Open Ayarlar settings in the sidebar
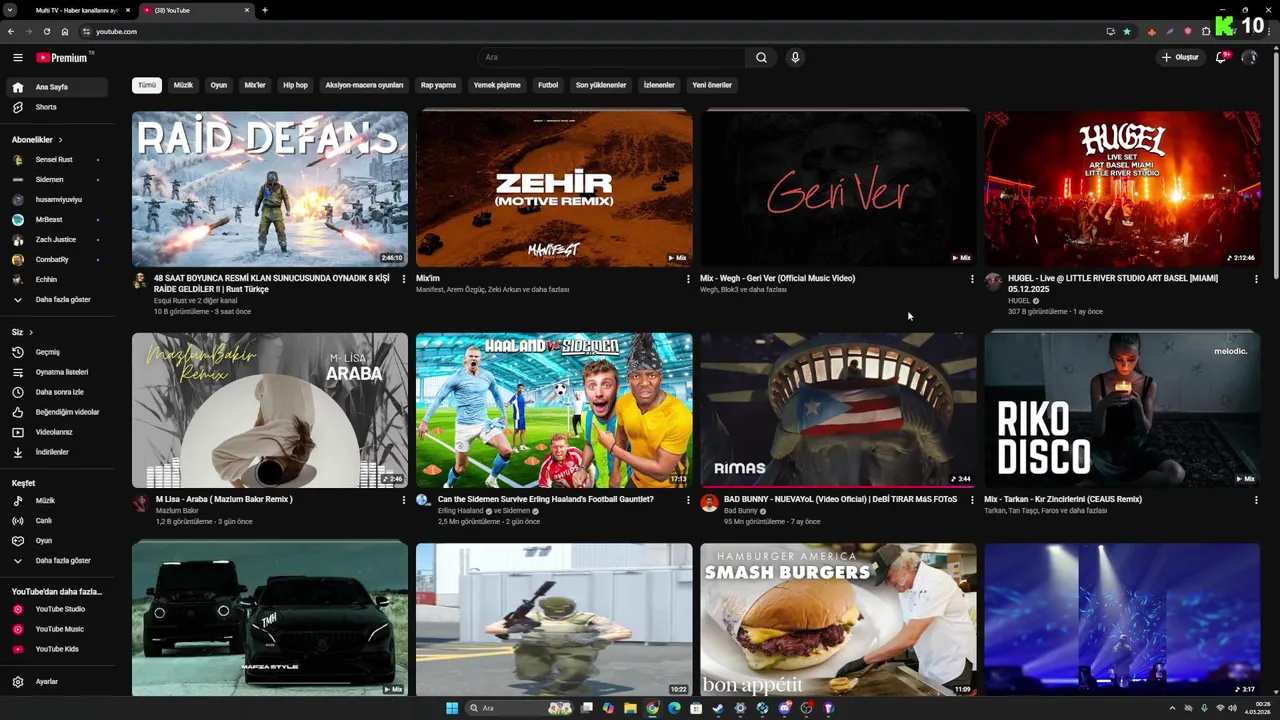The height and width of the screenshot is (720, 1280). point(56,681)
